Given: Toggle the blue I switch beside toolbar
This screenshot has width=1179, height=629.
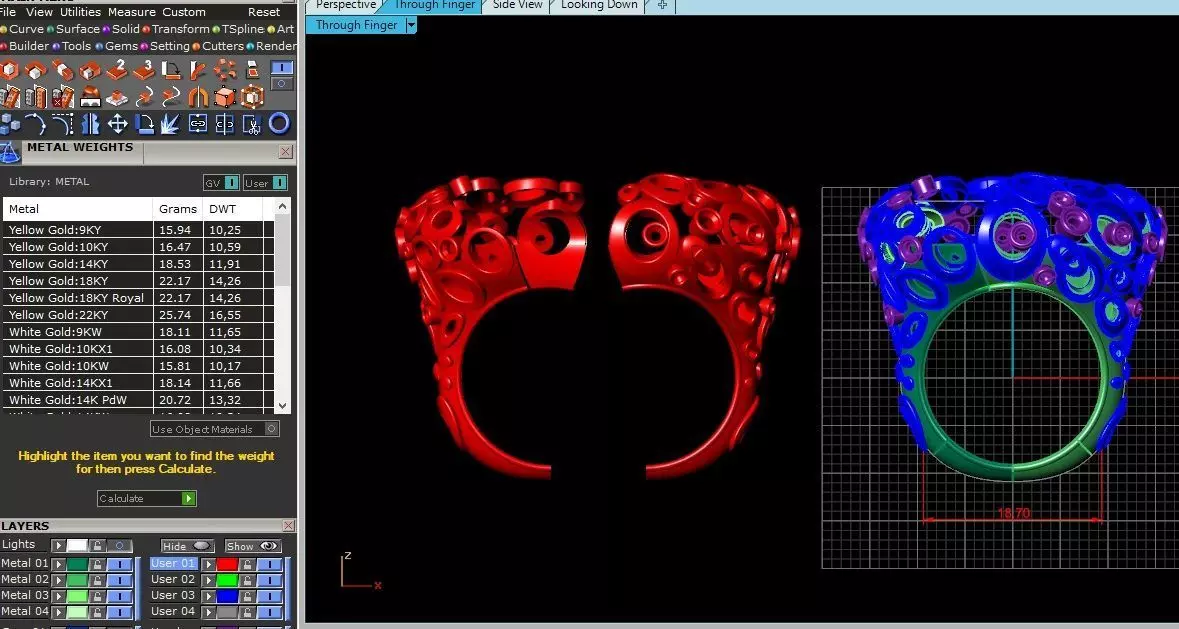Looking at the screenshot, I should pyautogui.click(x=281, y=67).
